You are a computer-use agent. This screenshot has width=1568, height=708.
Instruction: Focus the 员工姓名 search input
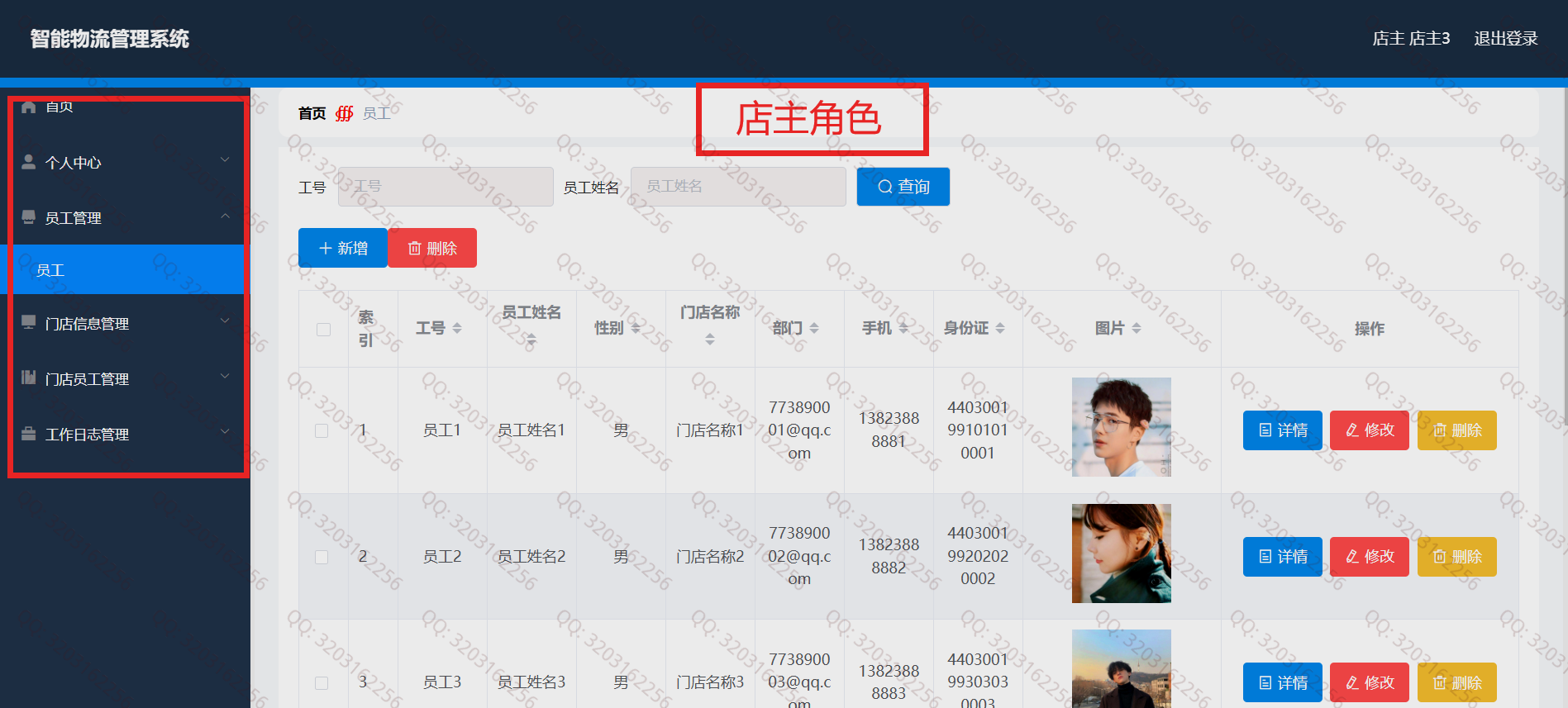tap(738, 187)
